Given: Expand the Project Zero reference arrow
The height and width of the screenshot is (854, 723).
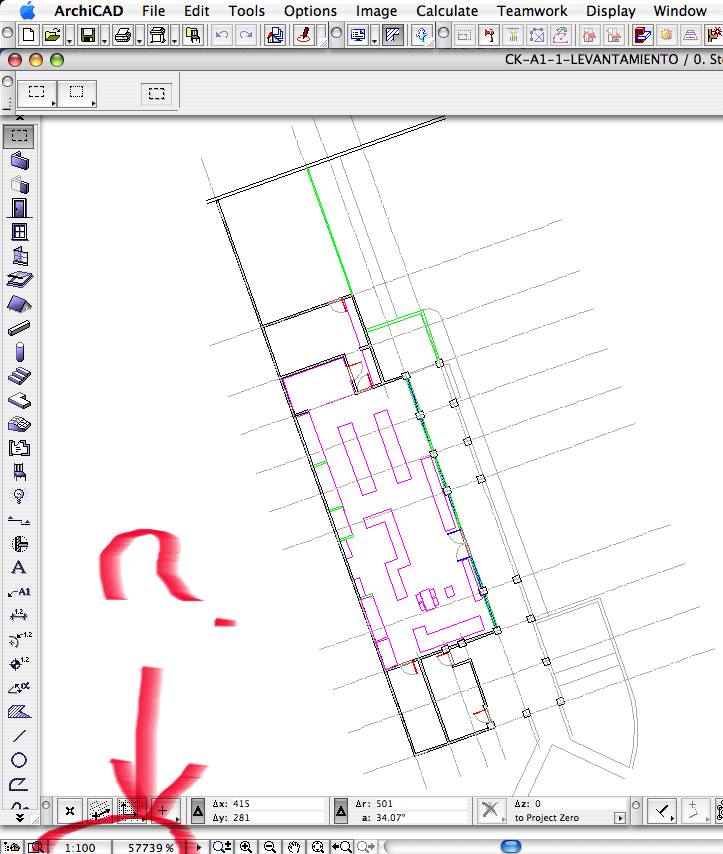Looking at the screenshot, I should (619, 818).
